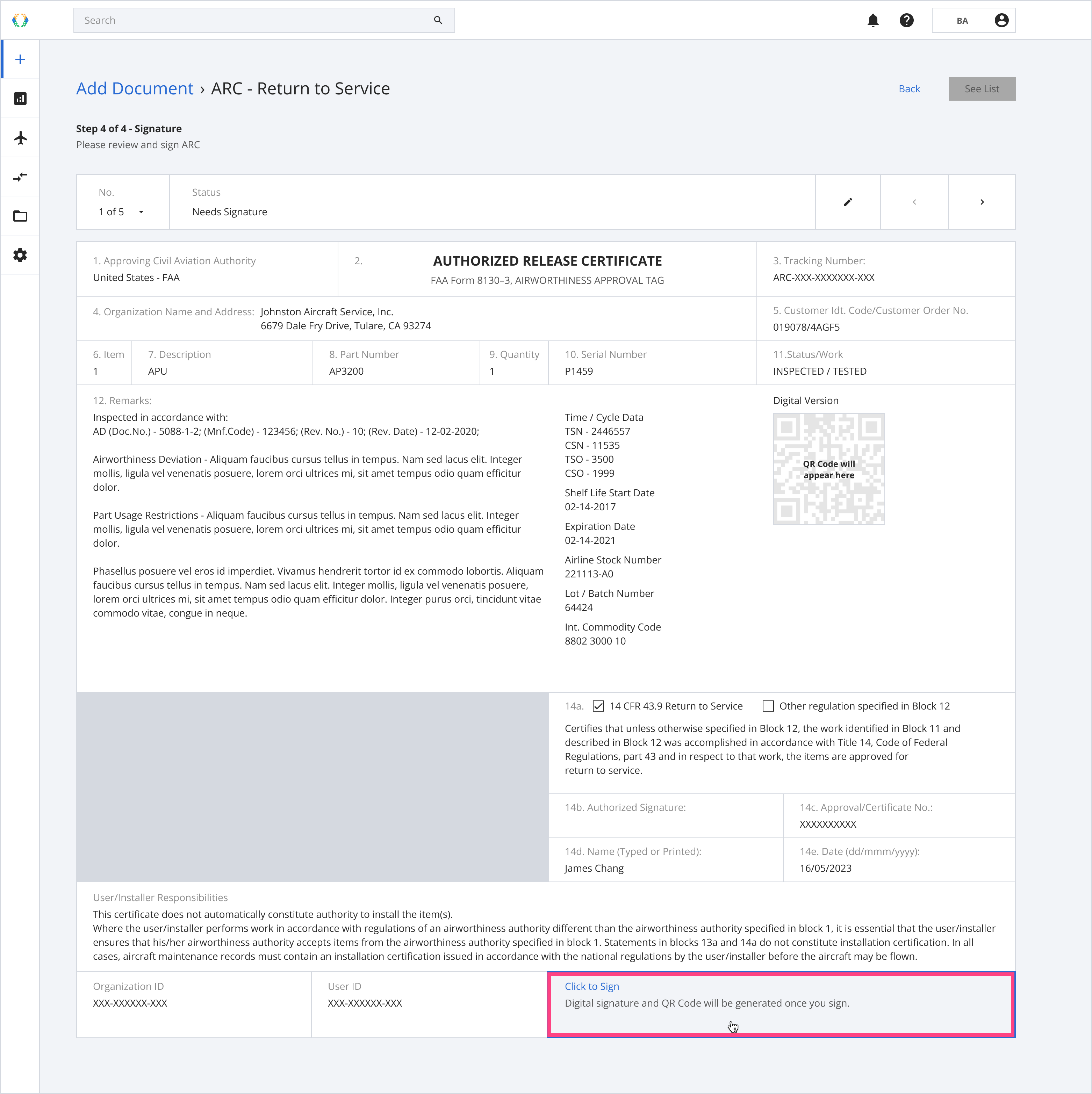1092x1094 pixels.
Task: Open the settings gear in sidebar
Action: [x=20, y=255]
